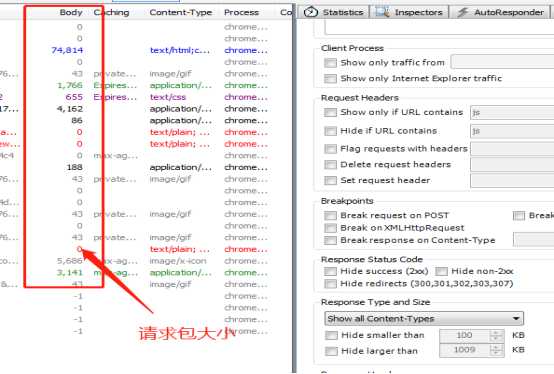Image resolution: width=554 pixels, height=374 pixels.
Task: Select the session with body 188
Action: [x=146, y=167]
